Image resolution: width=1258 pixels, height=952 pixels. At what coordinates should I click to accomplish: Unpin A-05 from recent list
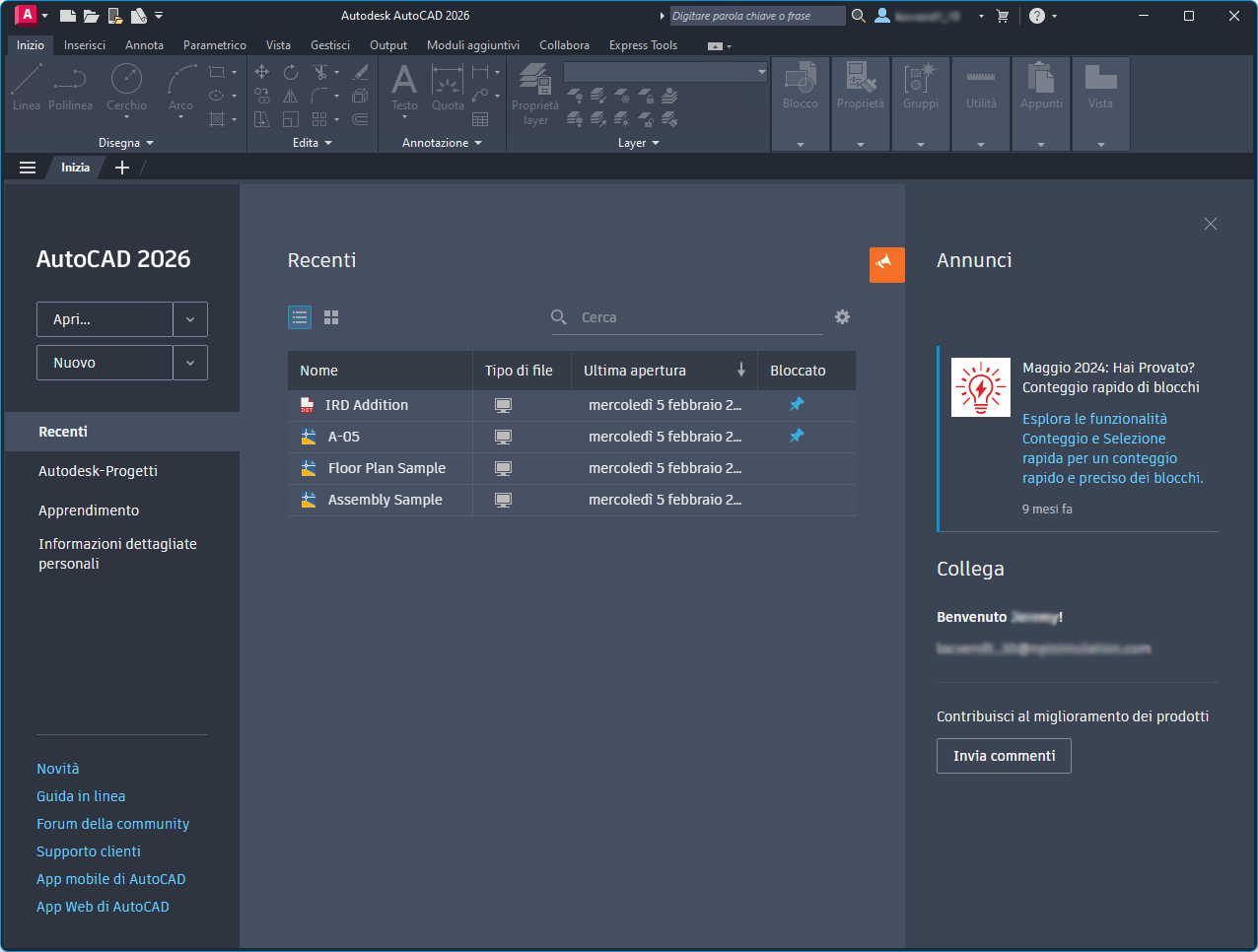click(x=797, y=436)
